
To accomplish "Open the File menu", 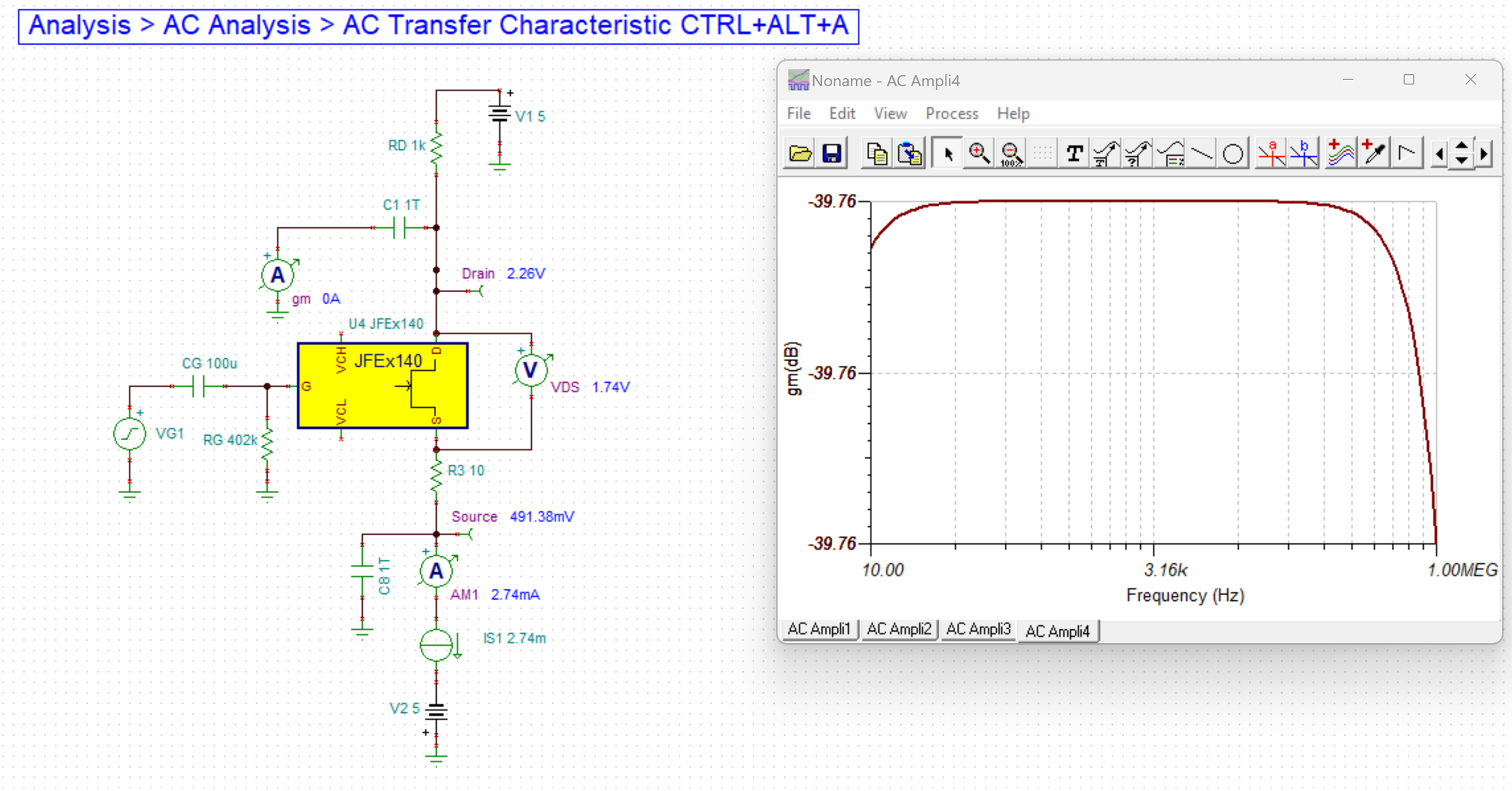I will 799,113.
